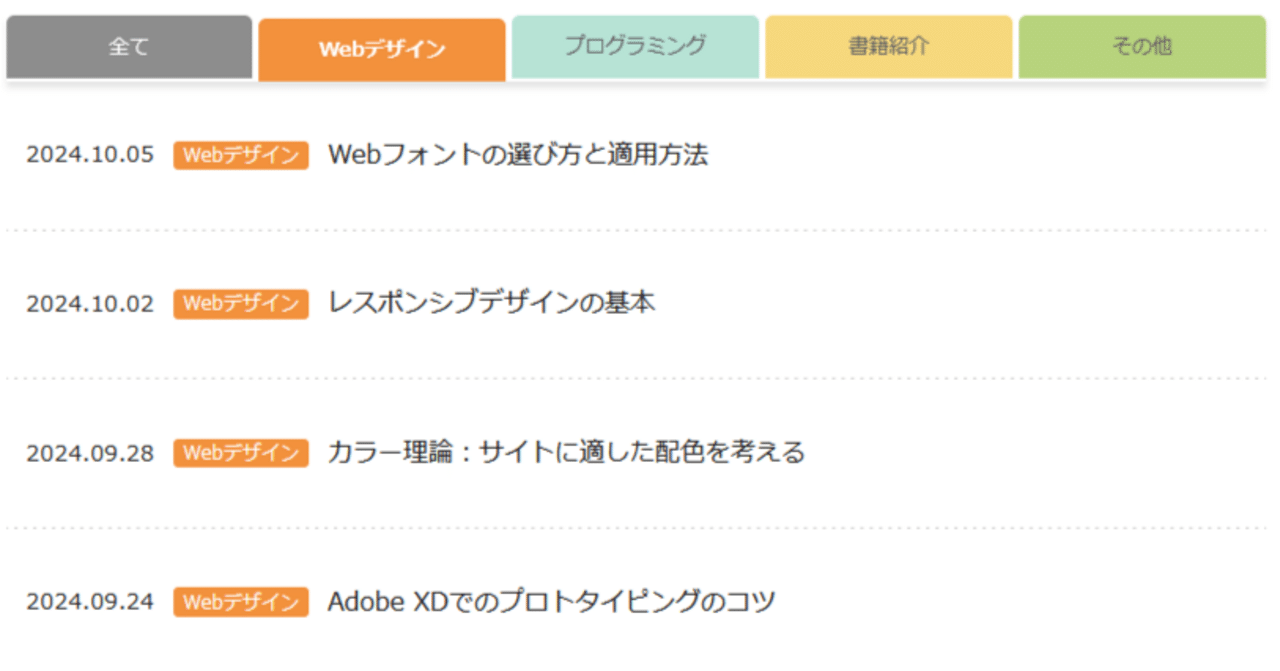
Task: Open the プログラミング category tab
Action: click(635, 46)
